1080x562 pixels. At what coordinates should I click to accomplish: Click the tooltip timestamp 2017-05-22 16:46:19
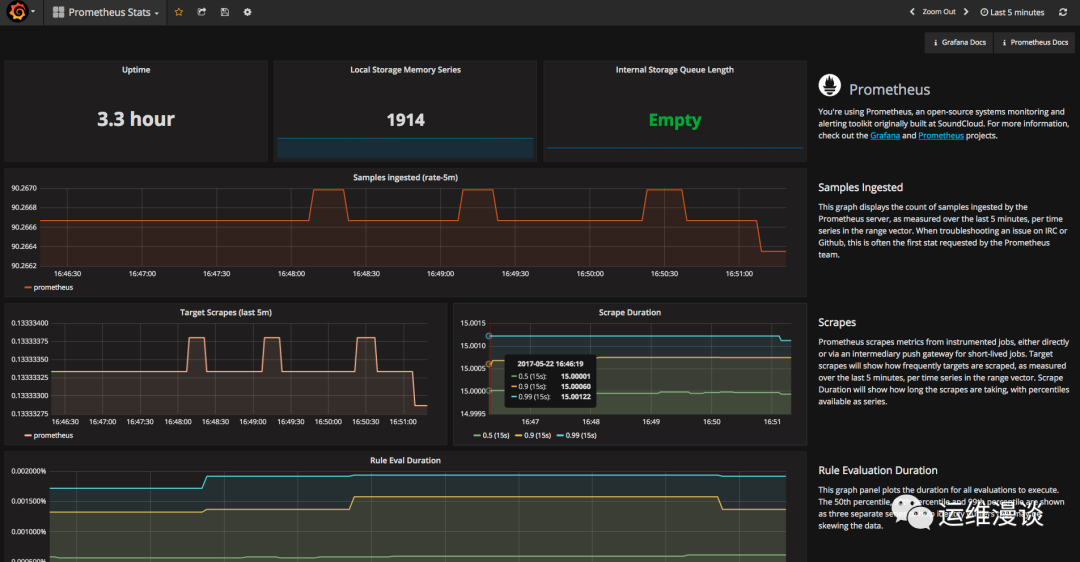(x=550, y=364)
